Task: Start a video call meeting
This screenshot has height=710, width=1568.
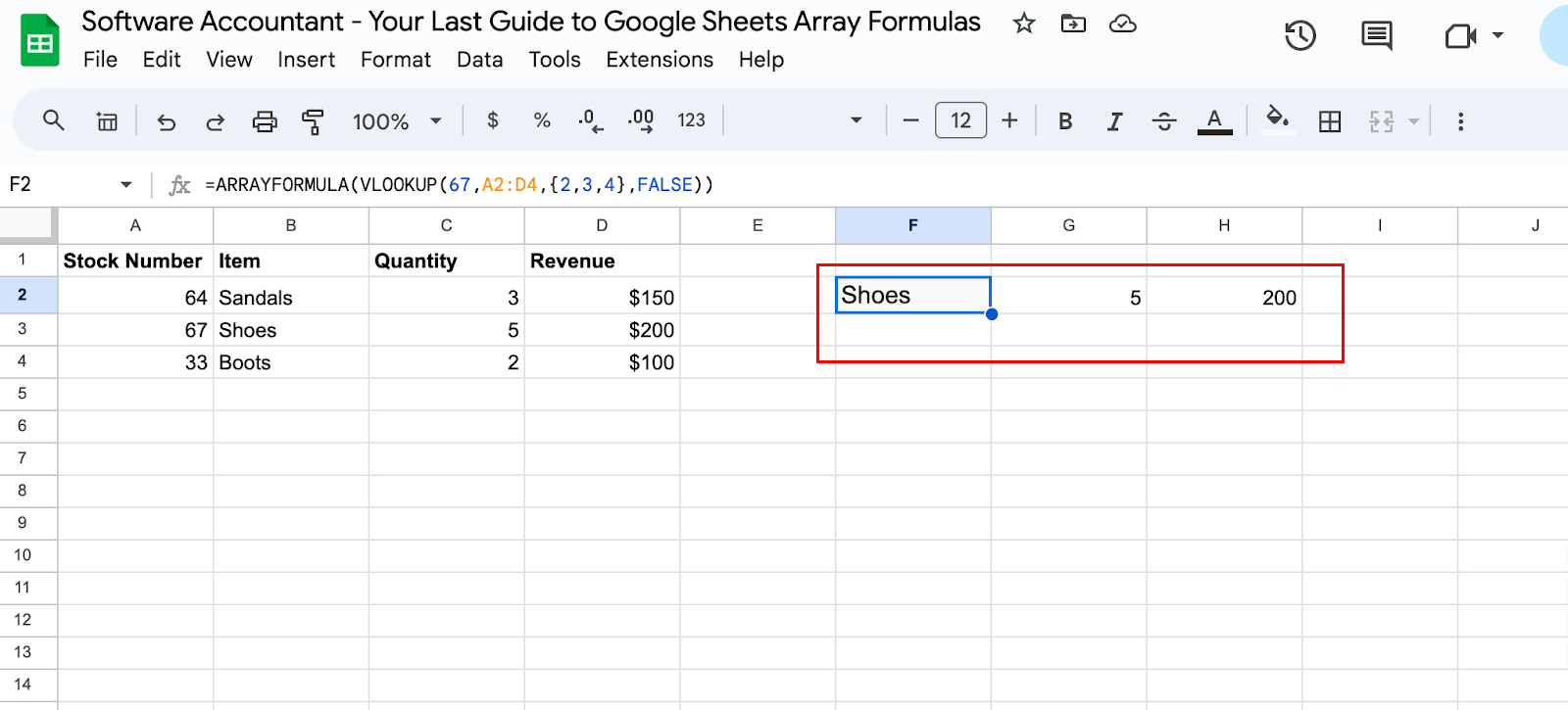Action: tap(1460, 36)
